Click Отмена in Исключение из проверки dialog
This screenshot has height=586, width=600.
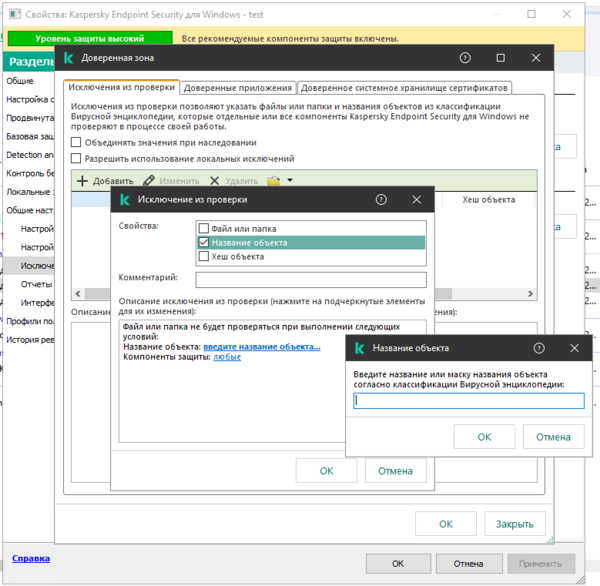click(395, 470)
